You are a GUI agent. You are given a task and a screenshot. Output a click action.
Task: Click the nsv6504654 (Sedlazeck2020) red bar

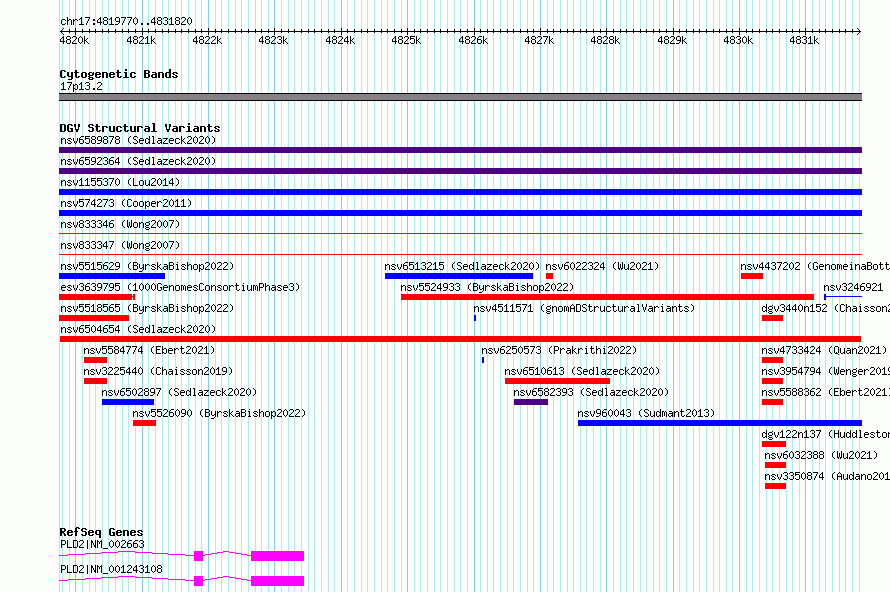pyautogui.click(x=460, y=339)
